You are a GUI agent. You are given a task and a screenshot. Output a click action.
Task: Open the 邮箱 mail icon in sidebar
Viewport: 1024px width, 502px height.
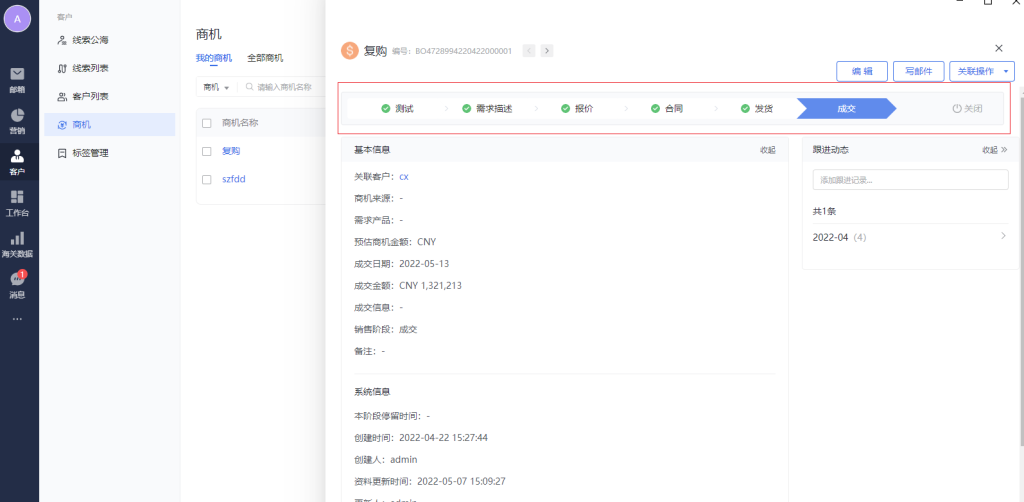(17, 78)
